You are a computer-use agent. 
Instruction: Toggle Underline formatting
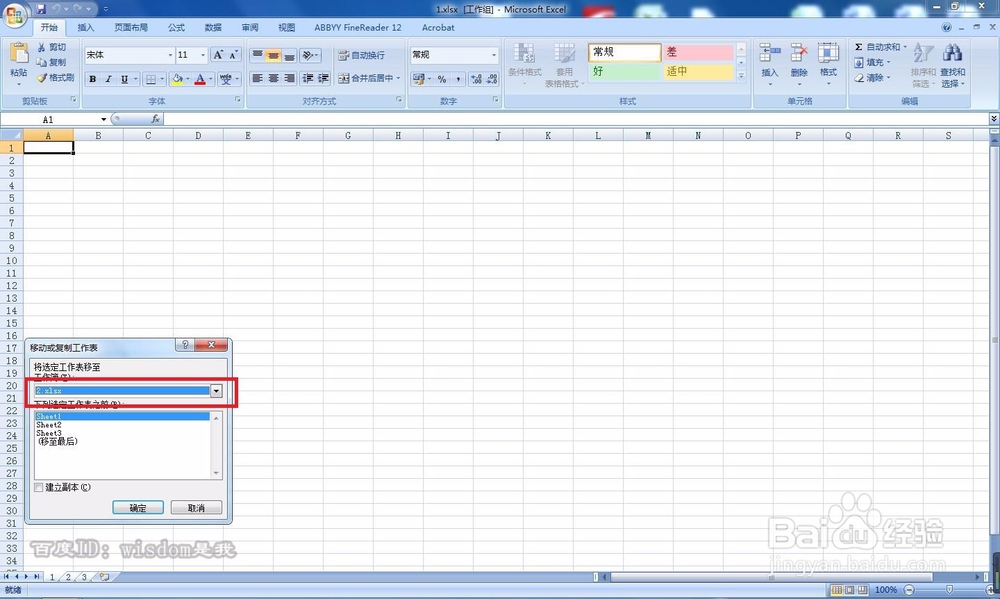tap(124, 79)
